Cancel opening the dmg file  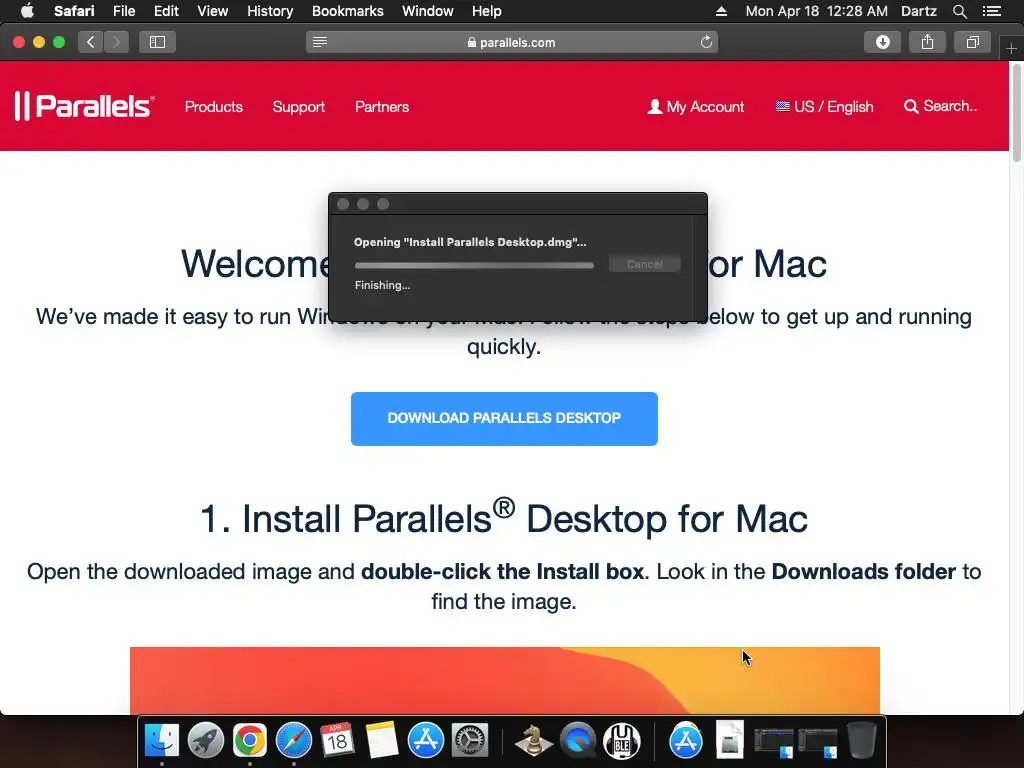point(645,264)
